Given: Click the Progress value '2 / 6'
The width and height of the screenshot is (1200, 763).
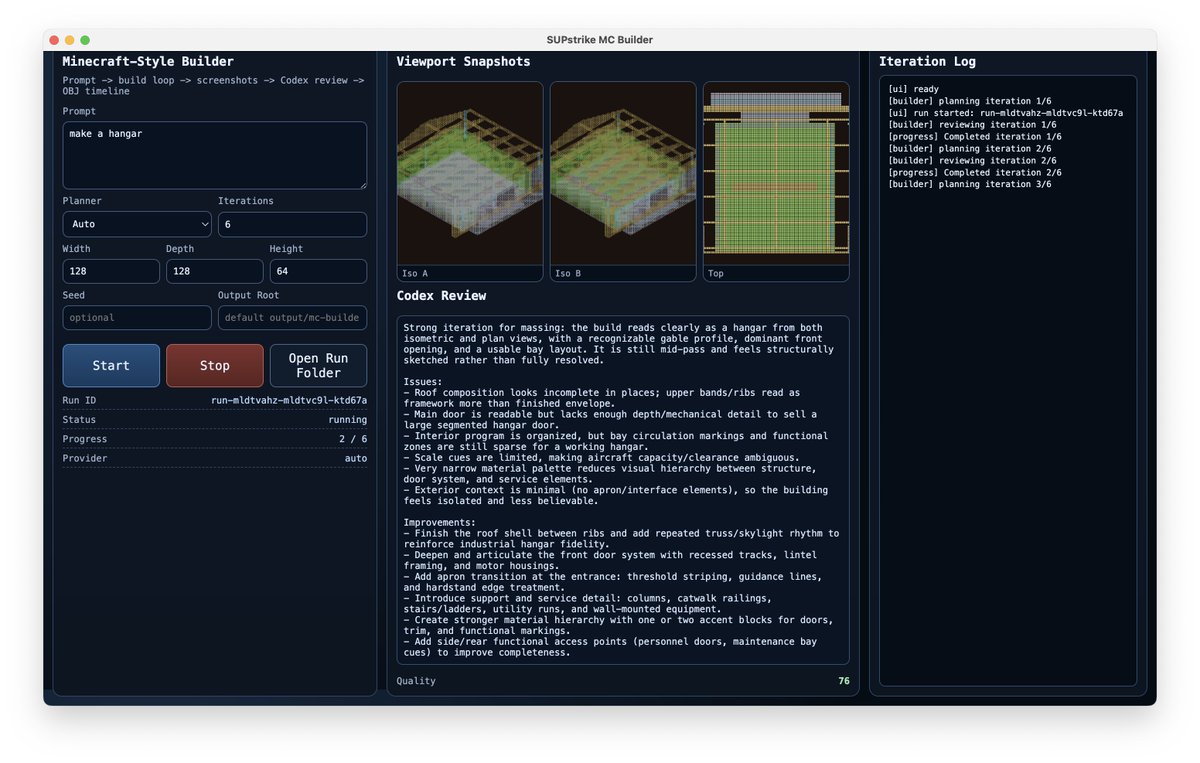Looking at the screenshot, I should tap(353, 439).
